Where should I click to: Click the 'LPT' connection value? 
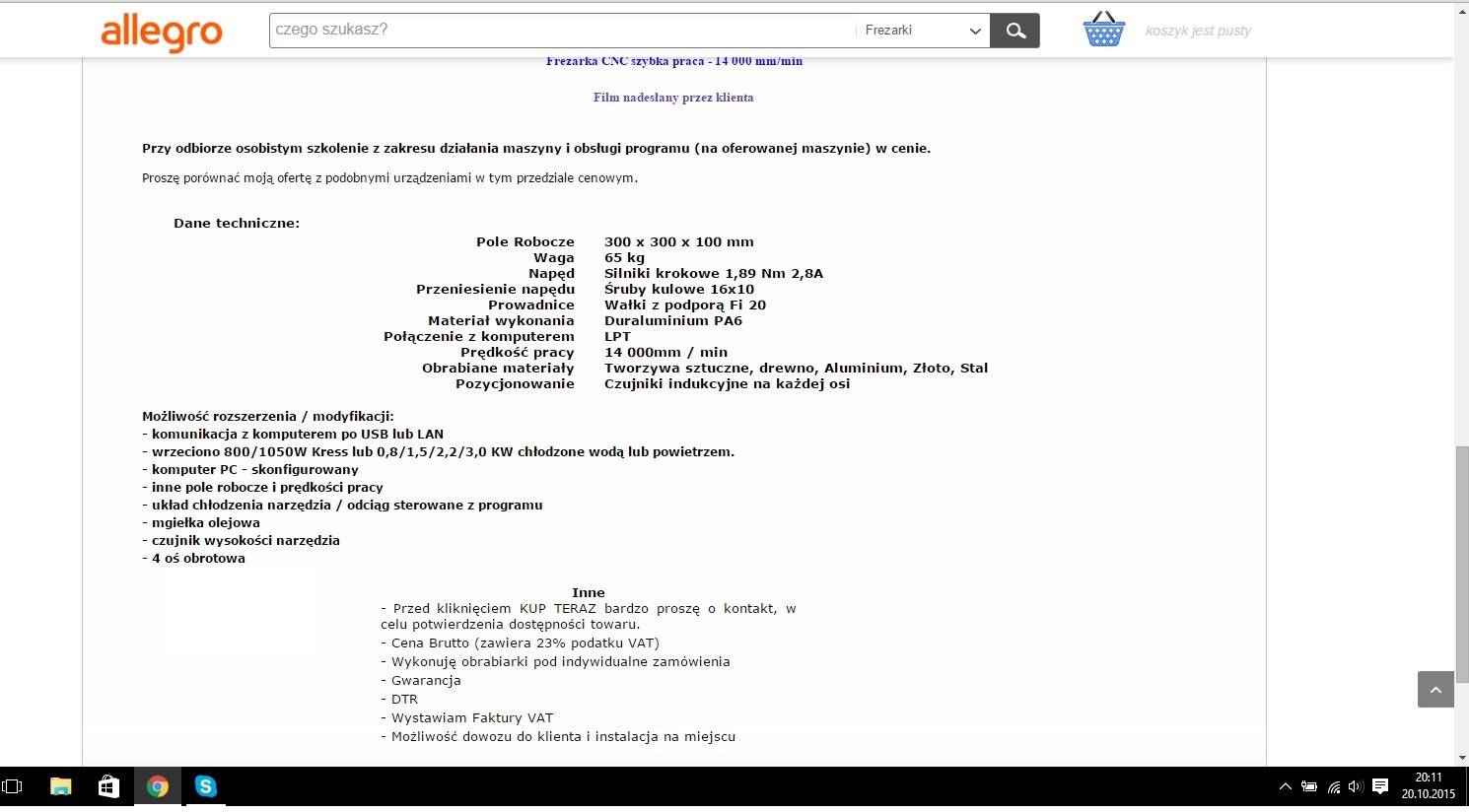coord(617,337)
